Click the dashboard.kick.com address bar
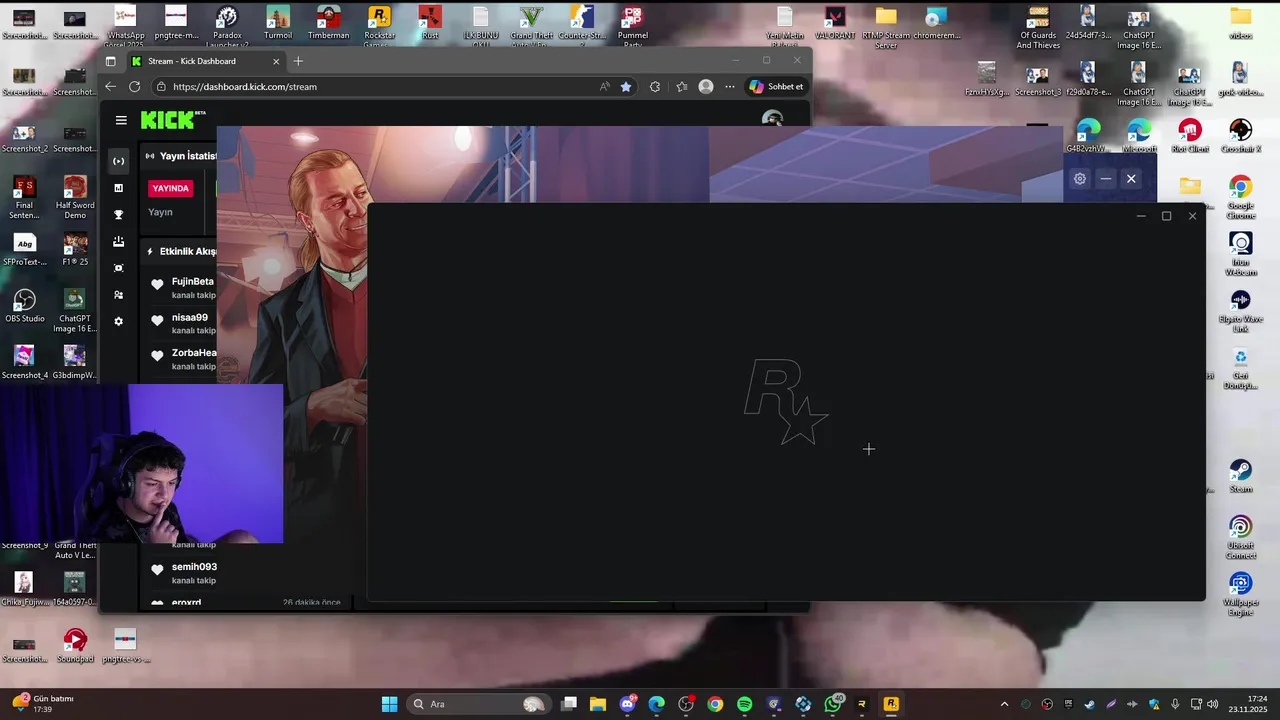 click(380, 87)
